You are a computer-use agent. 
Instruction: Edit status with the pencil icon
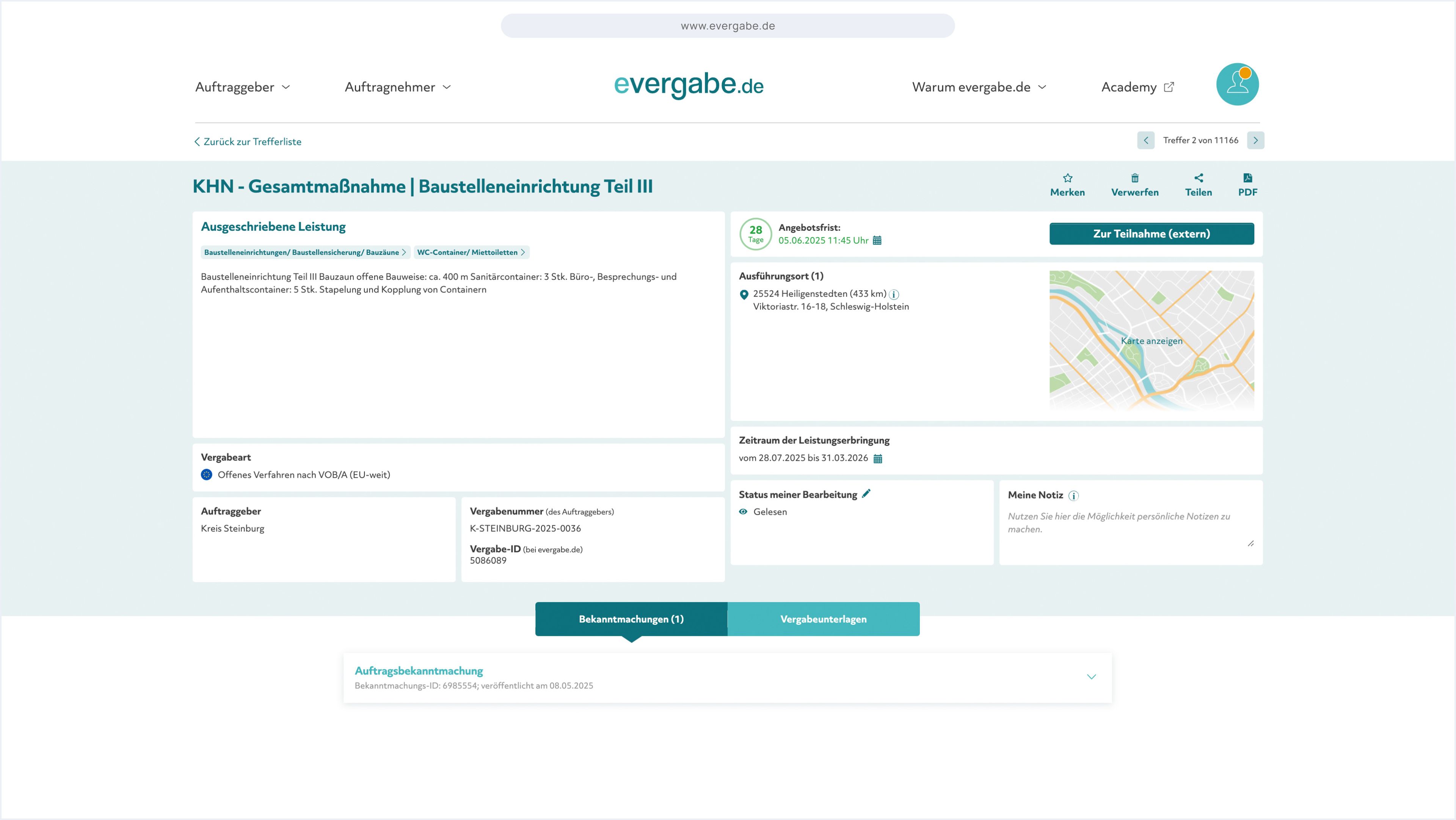[866, 493]
